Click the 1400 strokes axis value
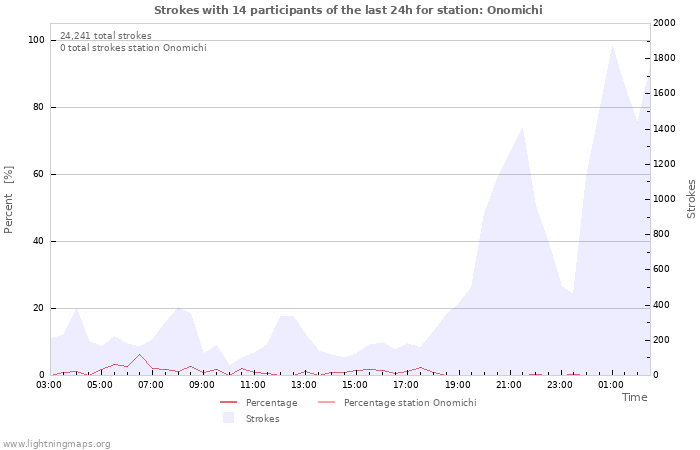This screenshot has width=700, height=450. [664, 129]
